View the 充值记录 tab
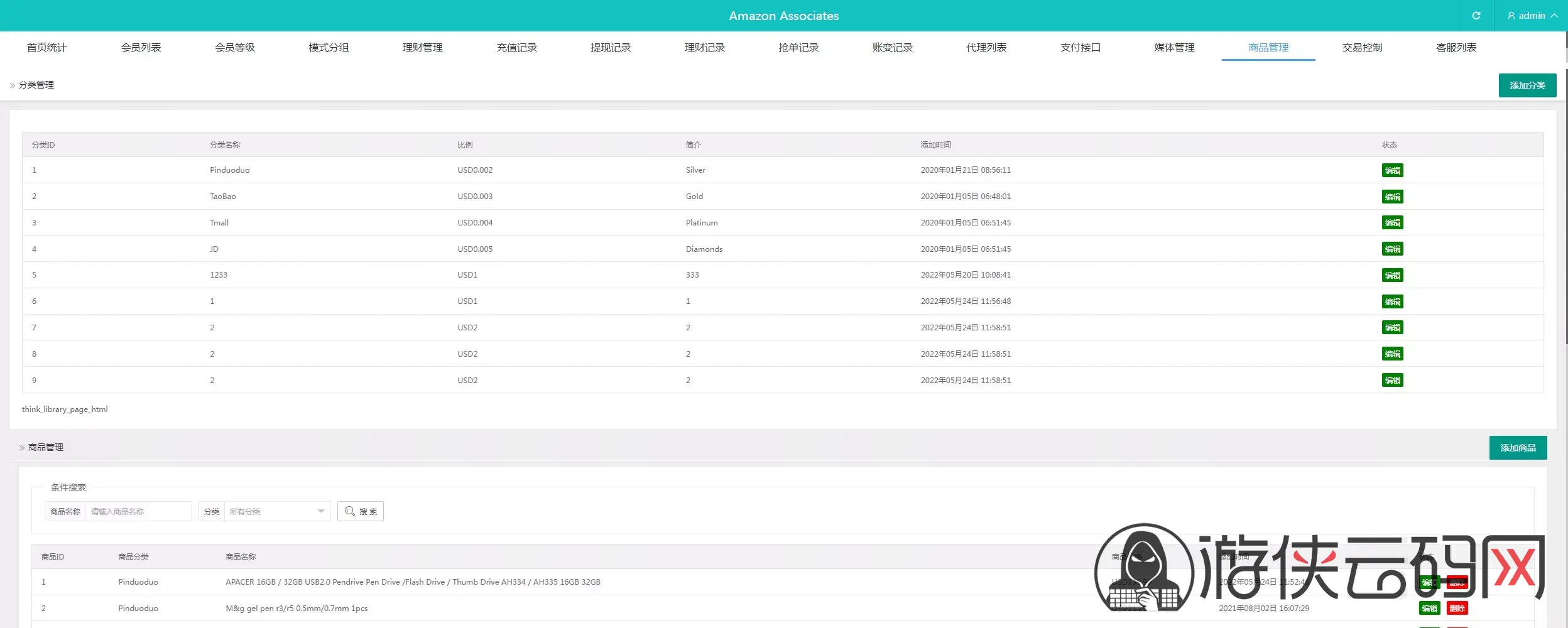1568x628 pixels. pyautogui.click(x=516, y=47)
